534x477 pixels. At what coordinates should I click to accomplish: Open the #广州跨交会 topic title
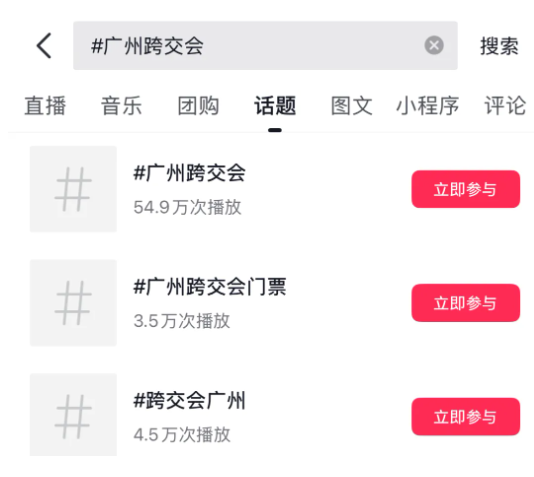189,173
